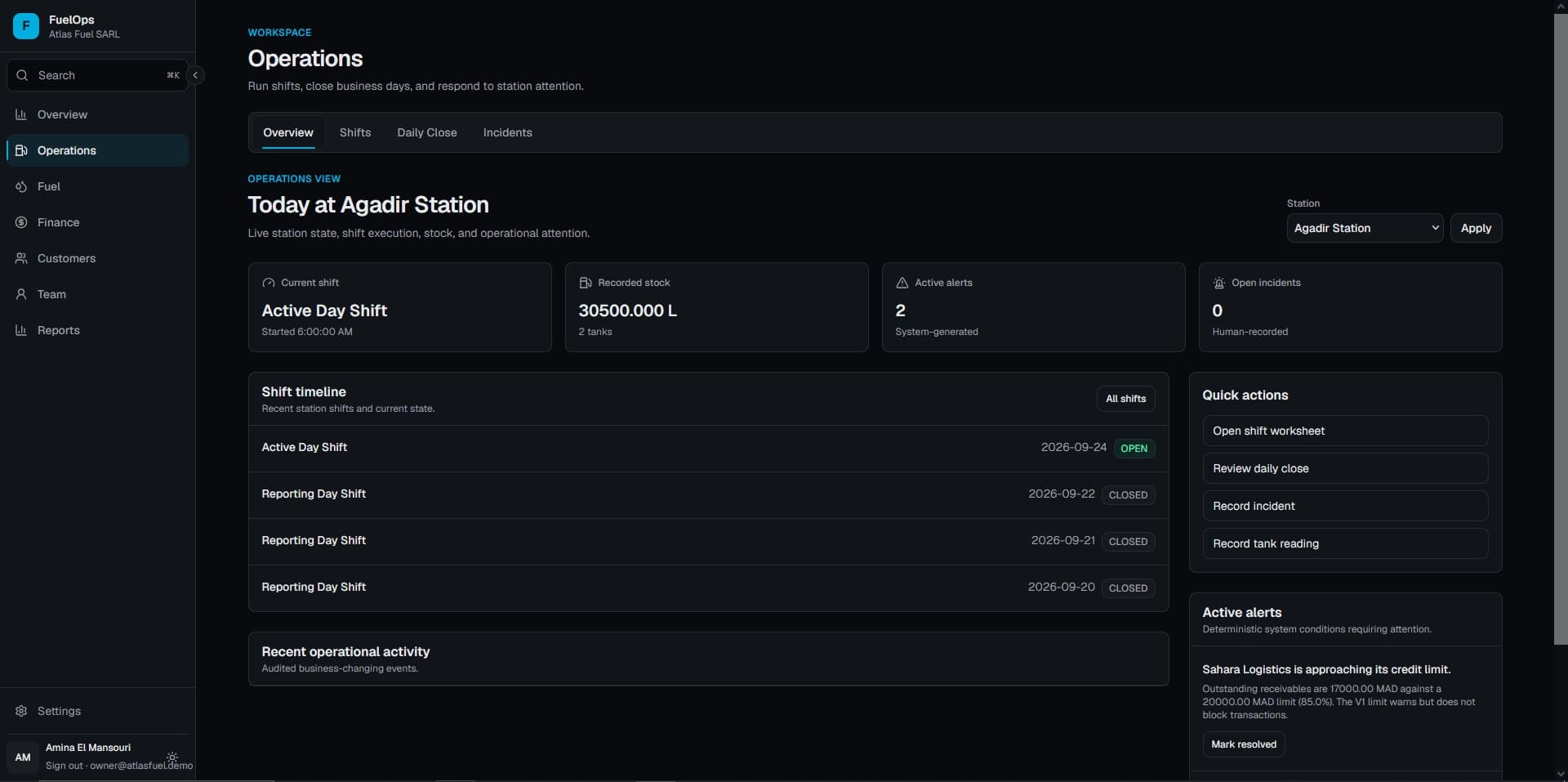The width and height of the screenshot is (1568, 782).
Task: Switch to the Daily Close tab
Action: pyautogui.click(x=427, y=132)
